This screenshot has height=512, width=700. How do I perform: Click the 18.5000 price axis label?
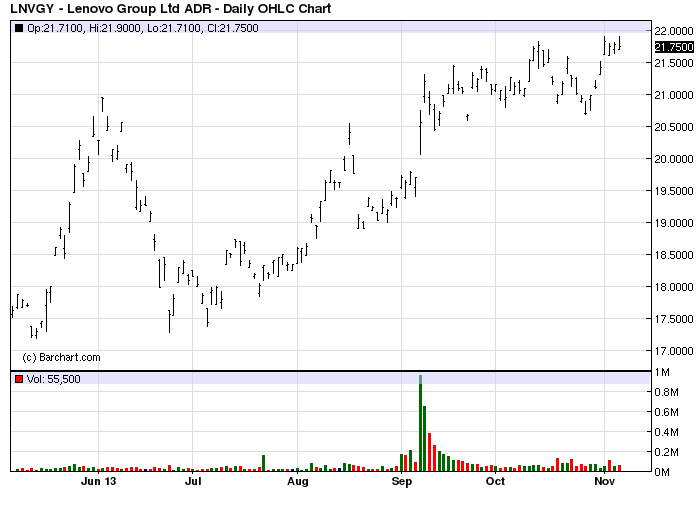[x=674, y=255]
